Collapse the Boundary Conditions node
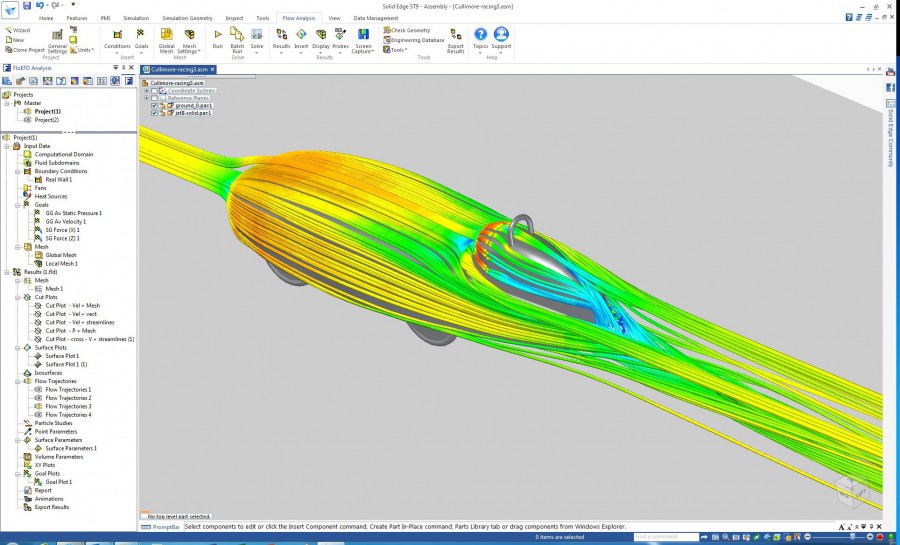Image resolution: width=900 pixels, height=545 pixels. [x=18, y=172]
